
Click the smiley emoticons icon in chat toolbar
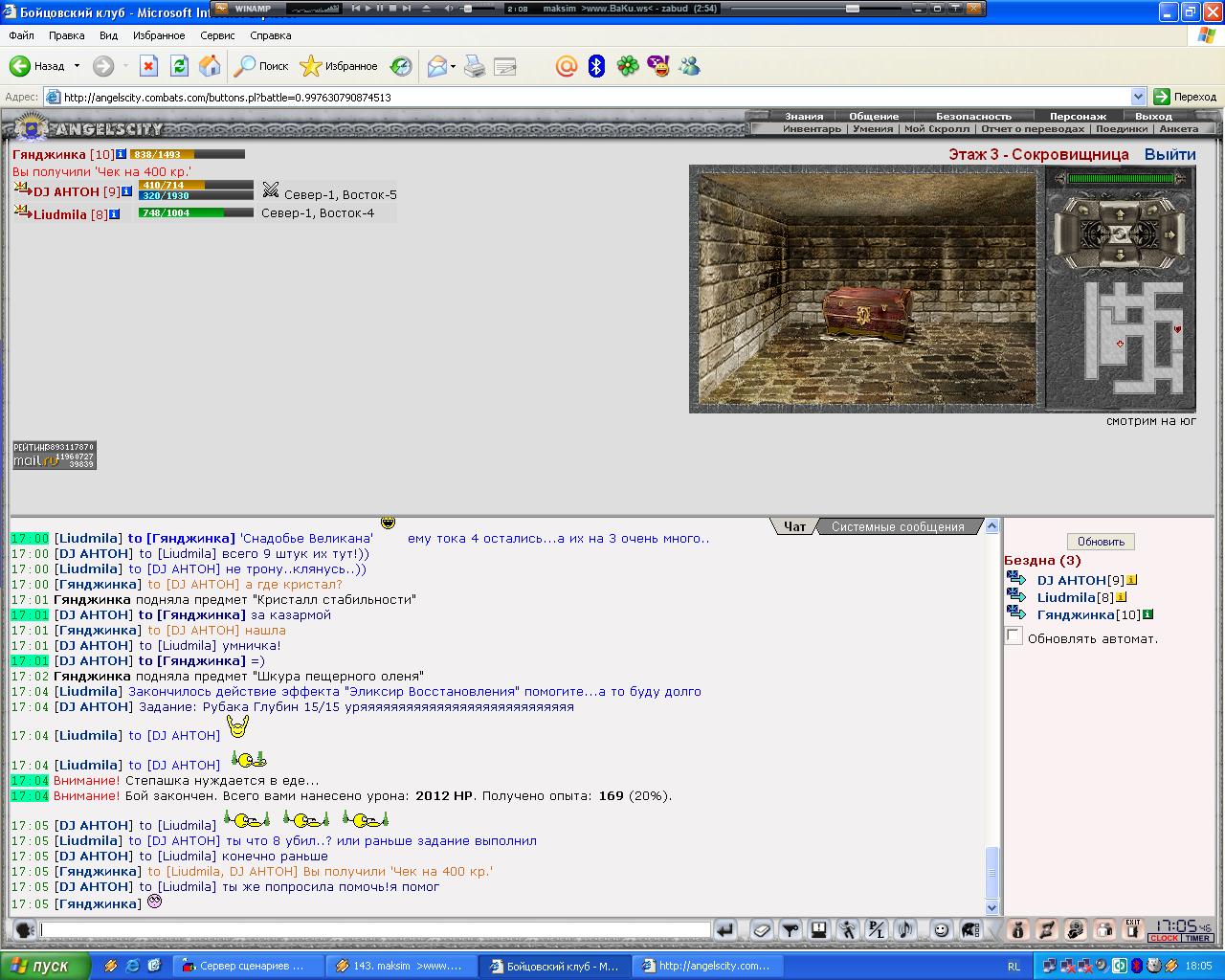tap(942, 929)
